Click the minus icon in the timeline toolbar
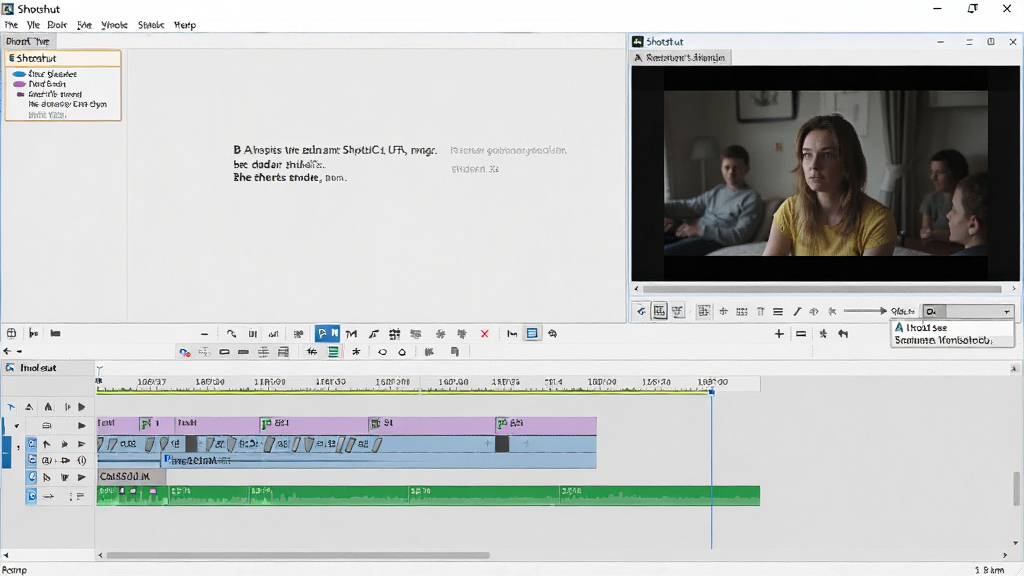The image size is (1024, 576). pos(204,334)
